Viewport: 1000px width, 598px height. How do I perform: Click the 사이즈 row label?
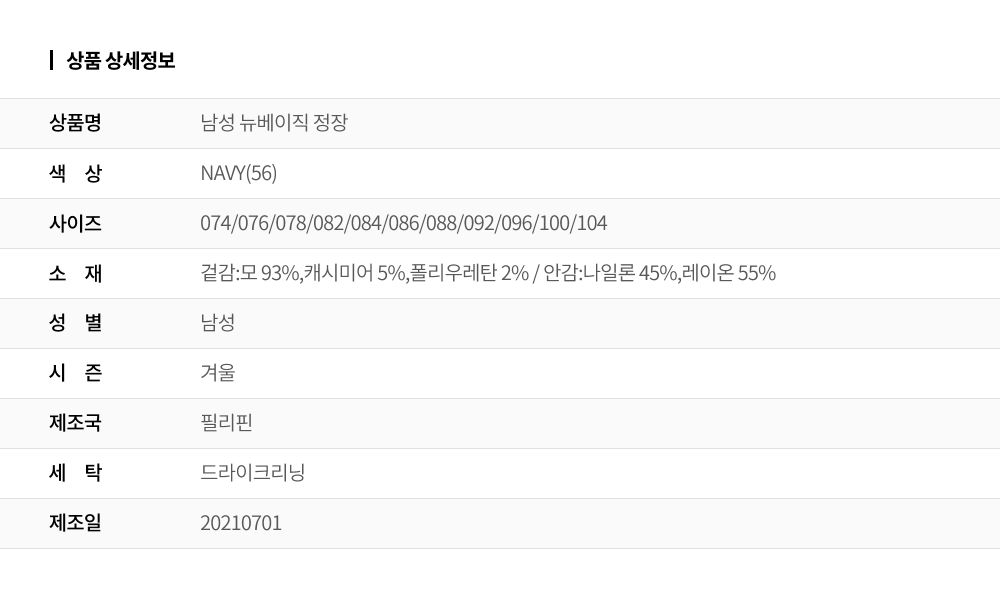coord(75,223)
